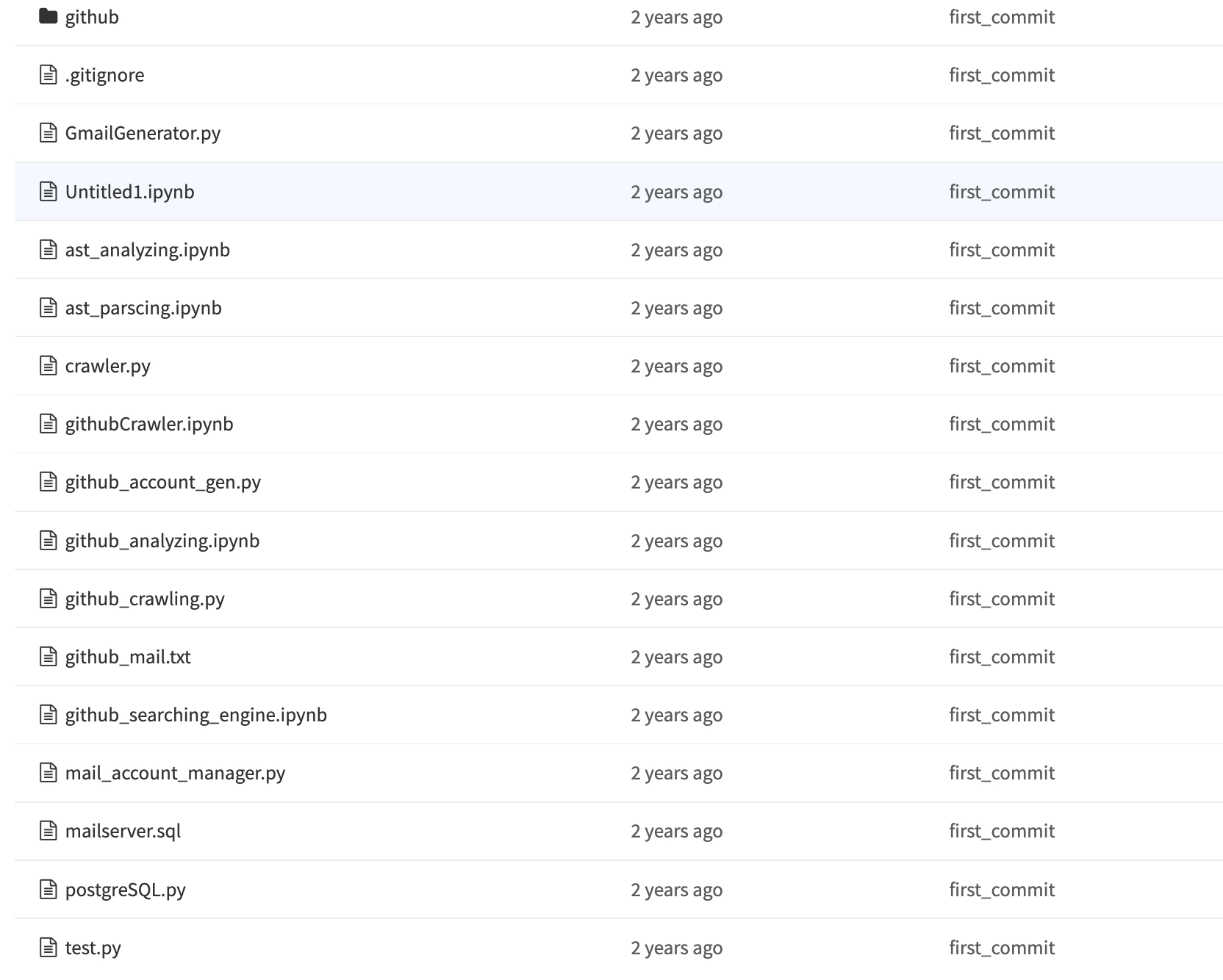Click first_commit message in ast_parscing.ipynb row
Screen dimensions: 1223x980
[x=1002, y=308]
